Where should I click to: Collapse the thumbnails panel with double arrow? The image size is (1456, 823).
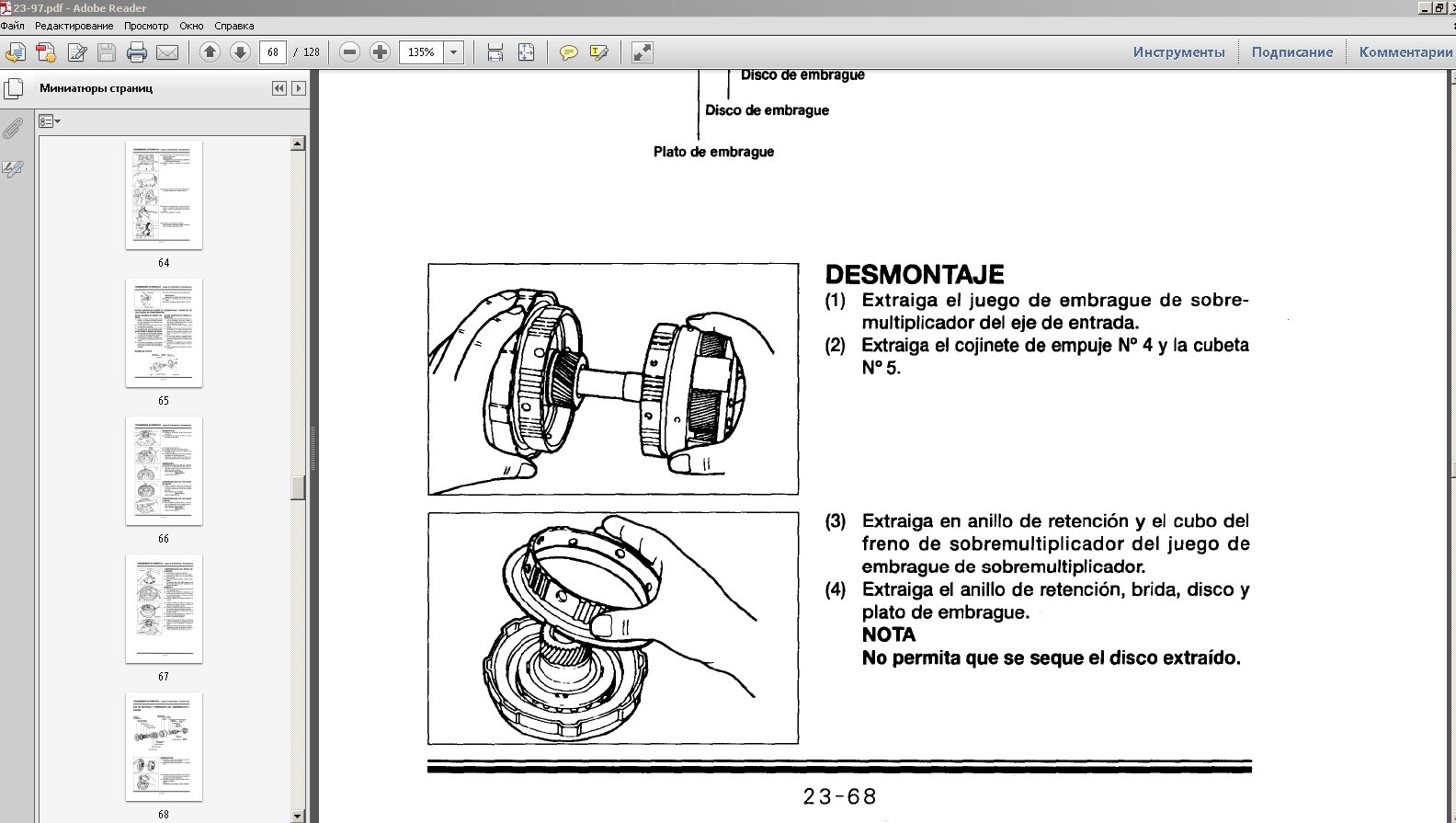[279, 88]
